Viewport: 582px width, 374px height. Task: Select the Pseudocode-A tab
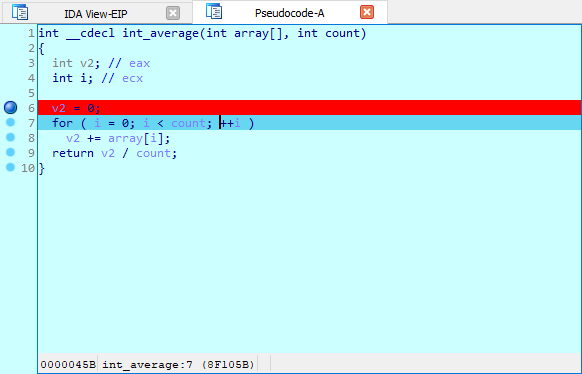click(290, 13)
